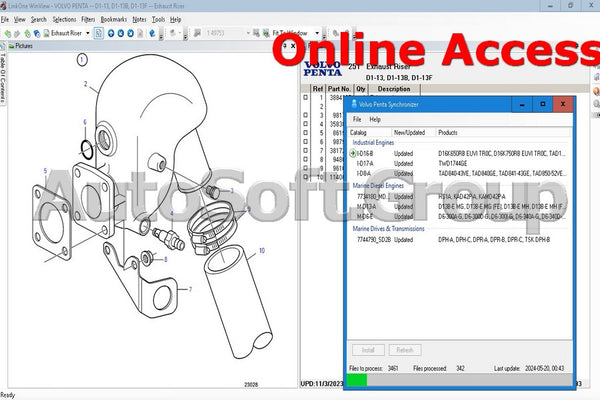Click the Description column header
600x400 pixels.
[394, 89]
